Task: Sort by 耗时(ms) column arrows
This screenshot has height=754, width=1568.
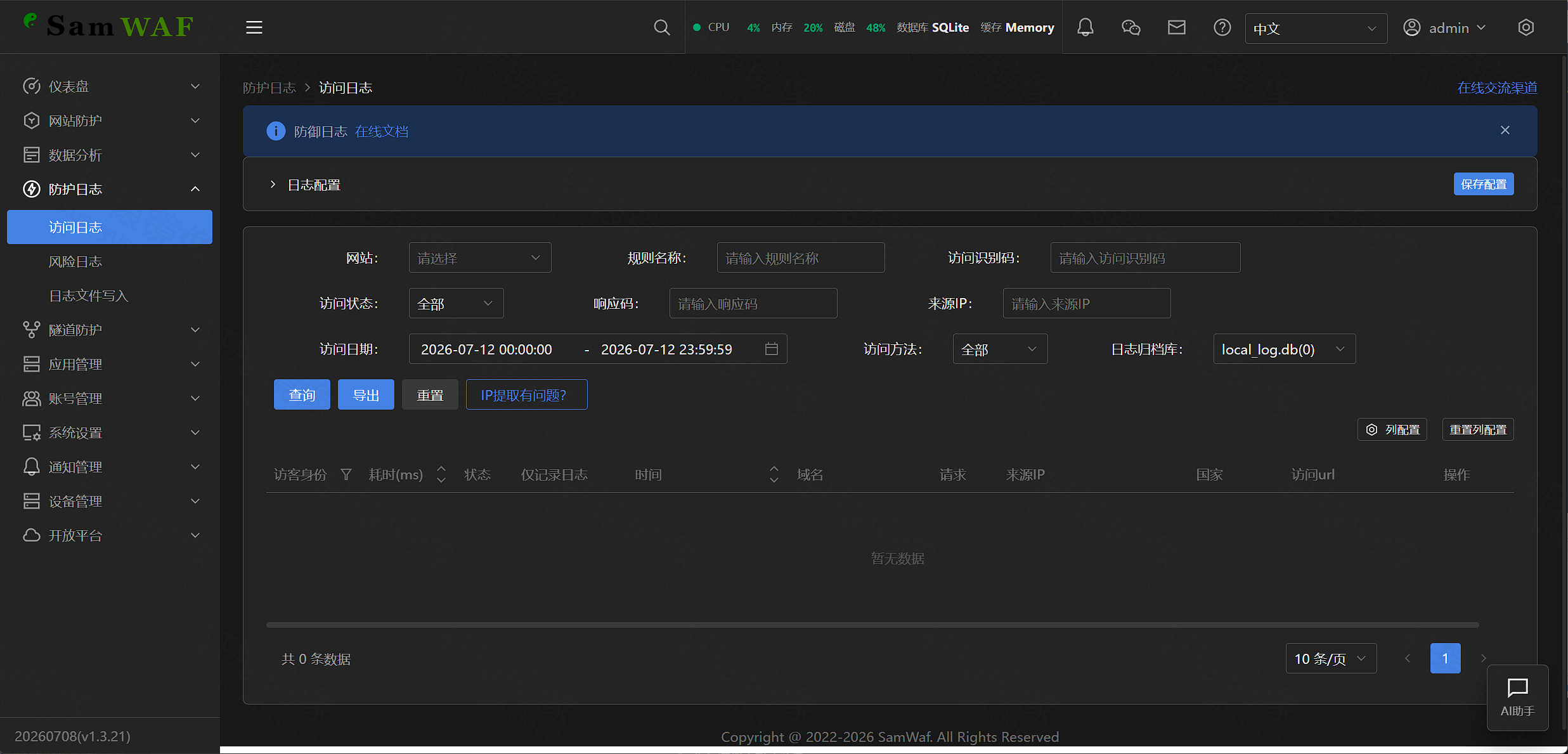Action: [441, 474]
